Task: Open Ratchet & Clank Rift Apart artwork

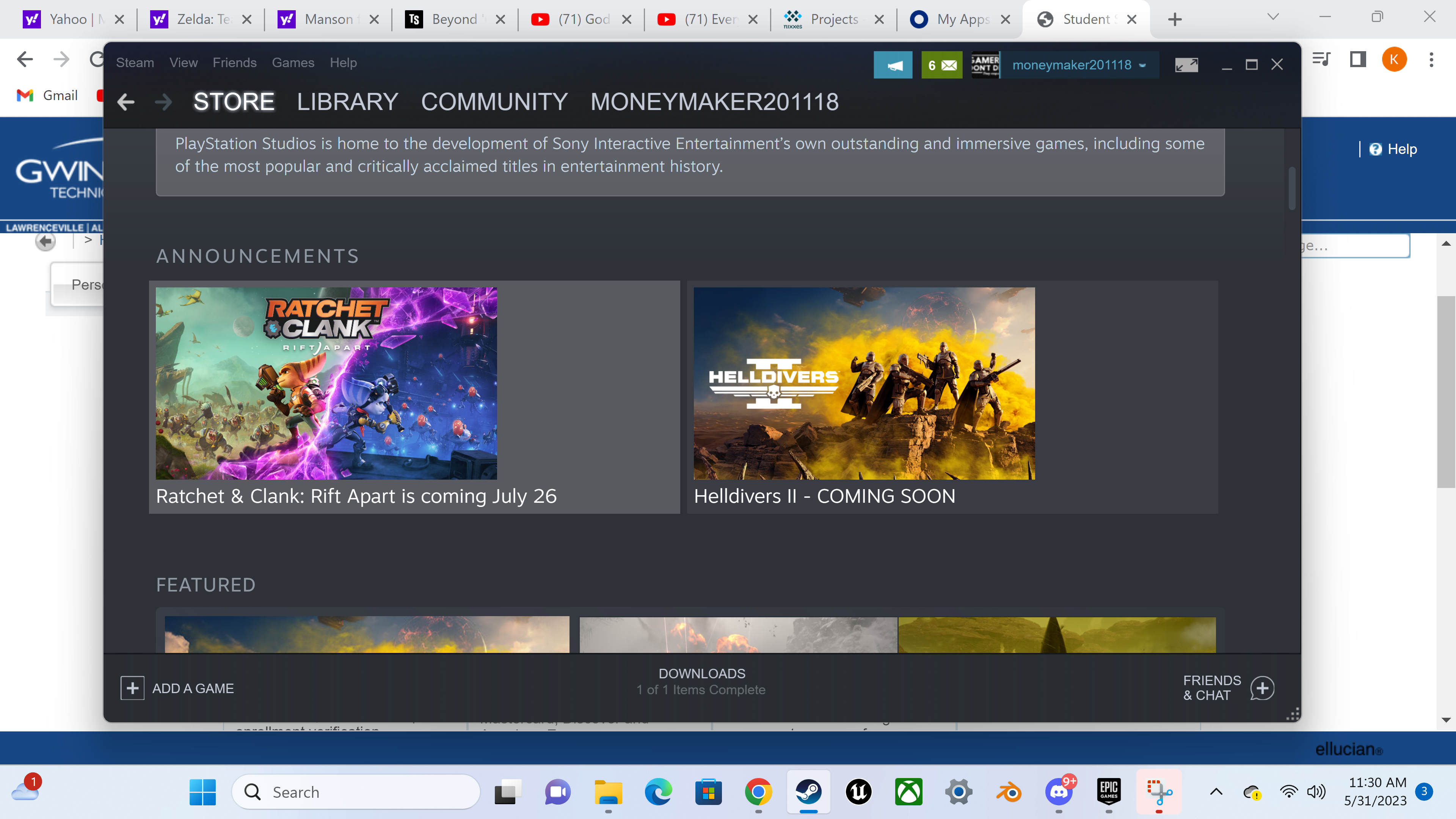Action: pos(326,383)
